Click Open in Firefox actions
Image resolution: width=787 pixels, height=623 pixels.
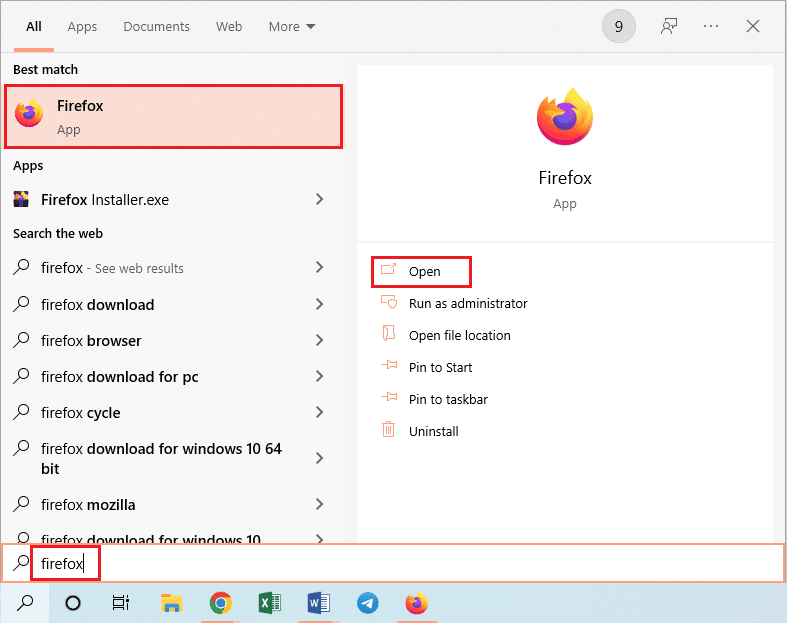coord(424,272)
